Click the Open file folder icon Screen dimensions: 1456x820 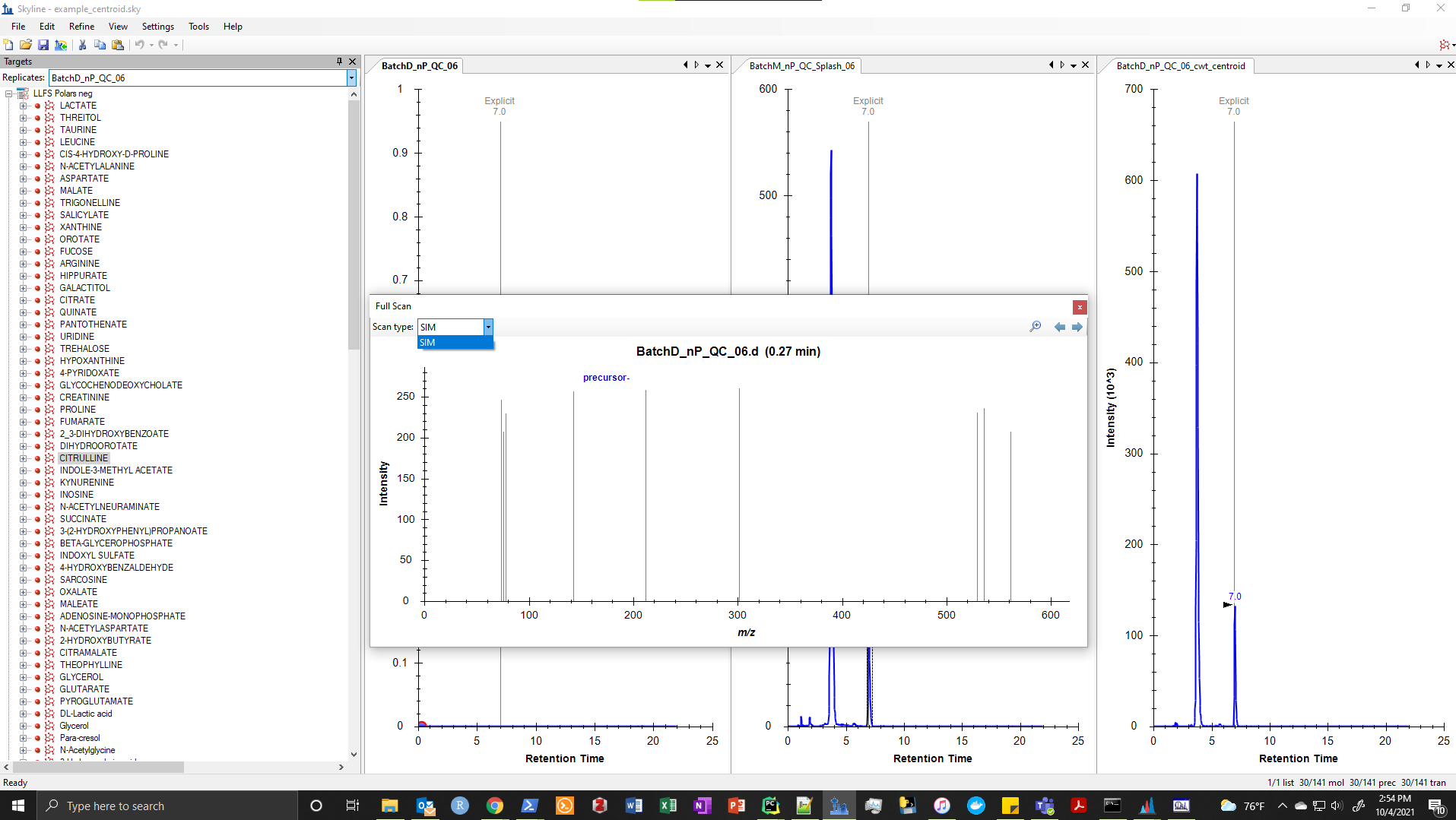pyautogui.click(x=26, y=45)
